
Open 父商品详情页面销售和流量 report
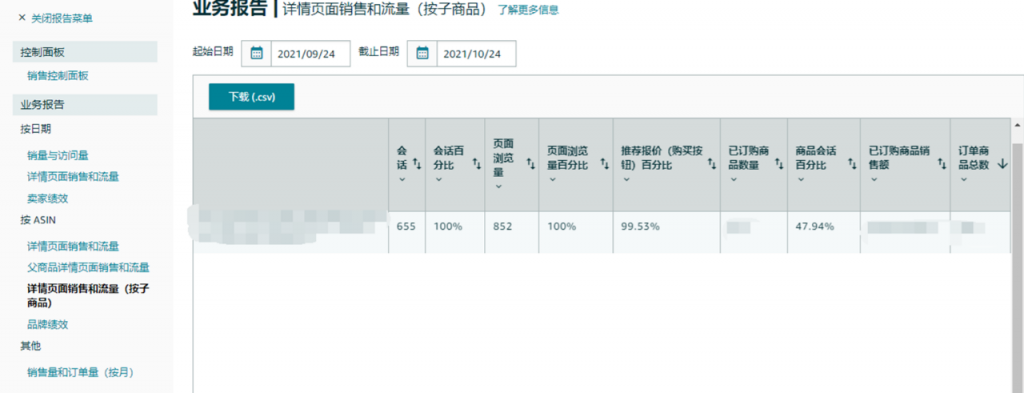pyautogui.click(x=88, y=268)
